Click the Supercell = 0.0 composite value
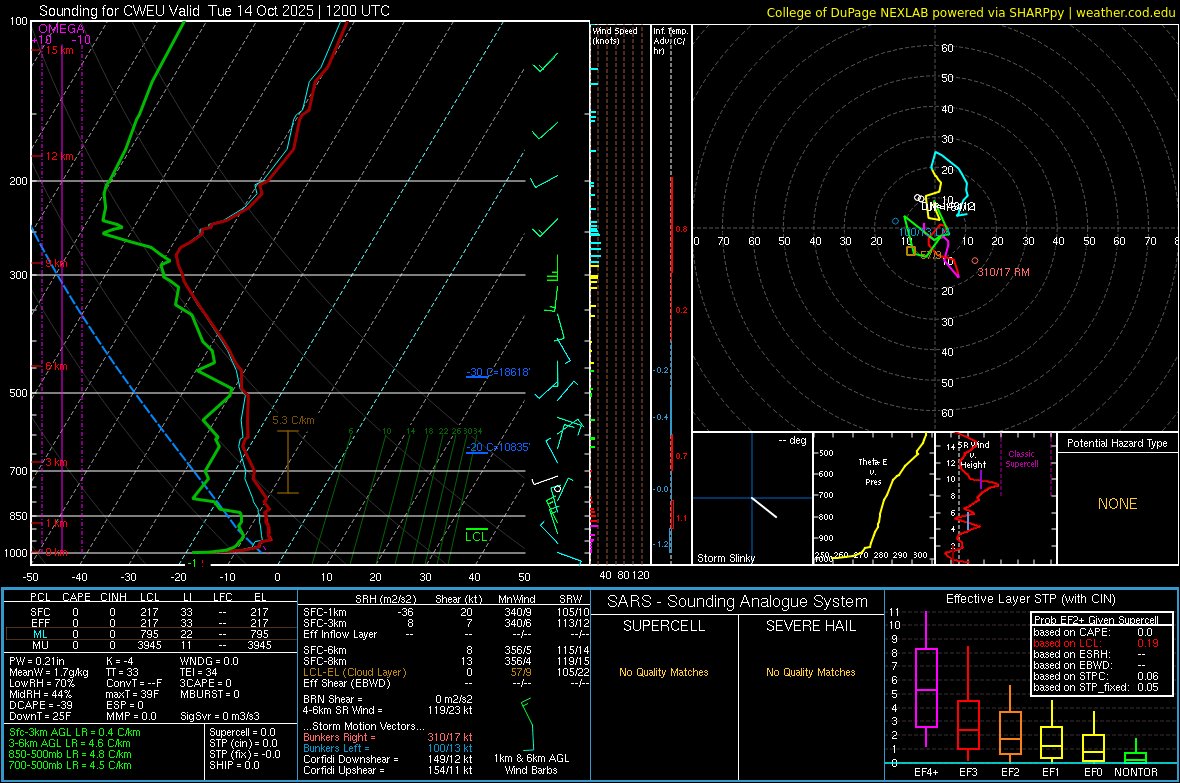Screen dimensions: 1180x783 coord(242,732)
